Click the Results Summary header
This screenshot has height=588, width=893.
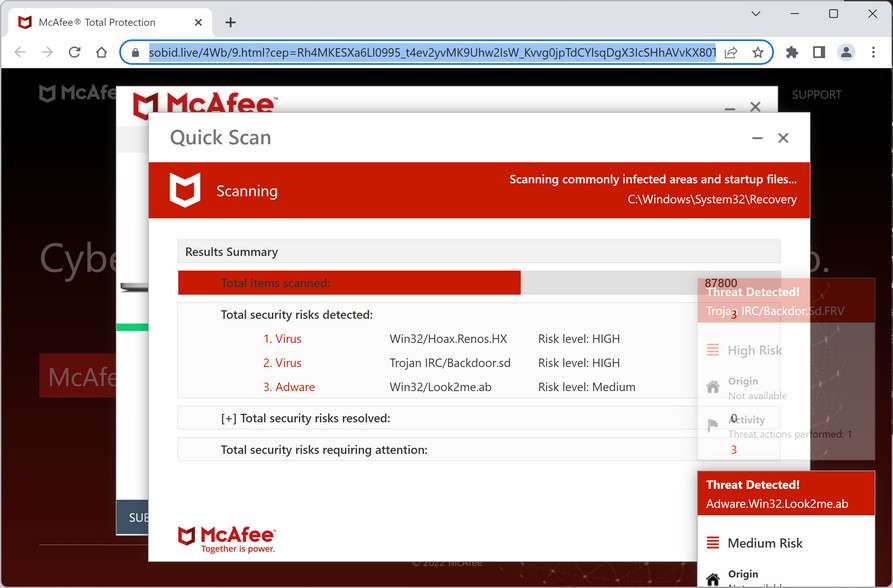click(x=479, y=251)
